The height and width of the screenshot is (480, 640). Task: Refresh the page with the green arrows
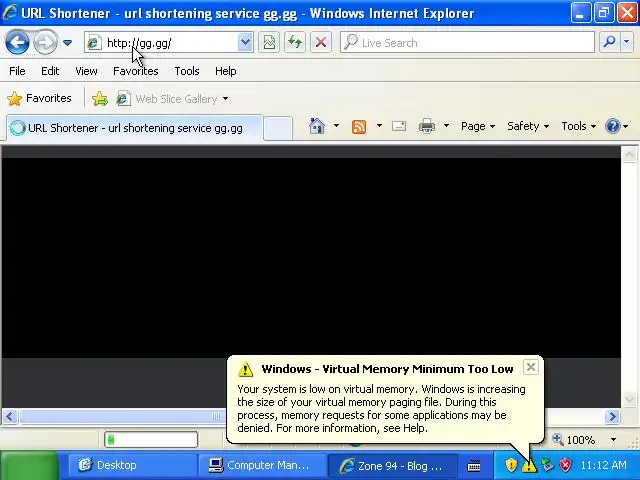[x=295, y=42]
